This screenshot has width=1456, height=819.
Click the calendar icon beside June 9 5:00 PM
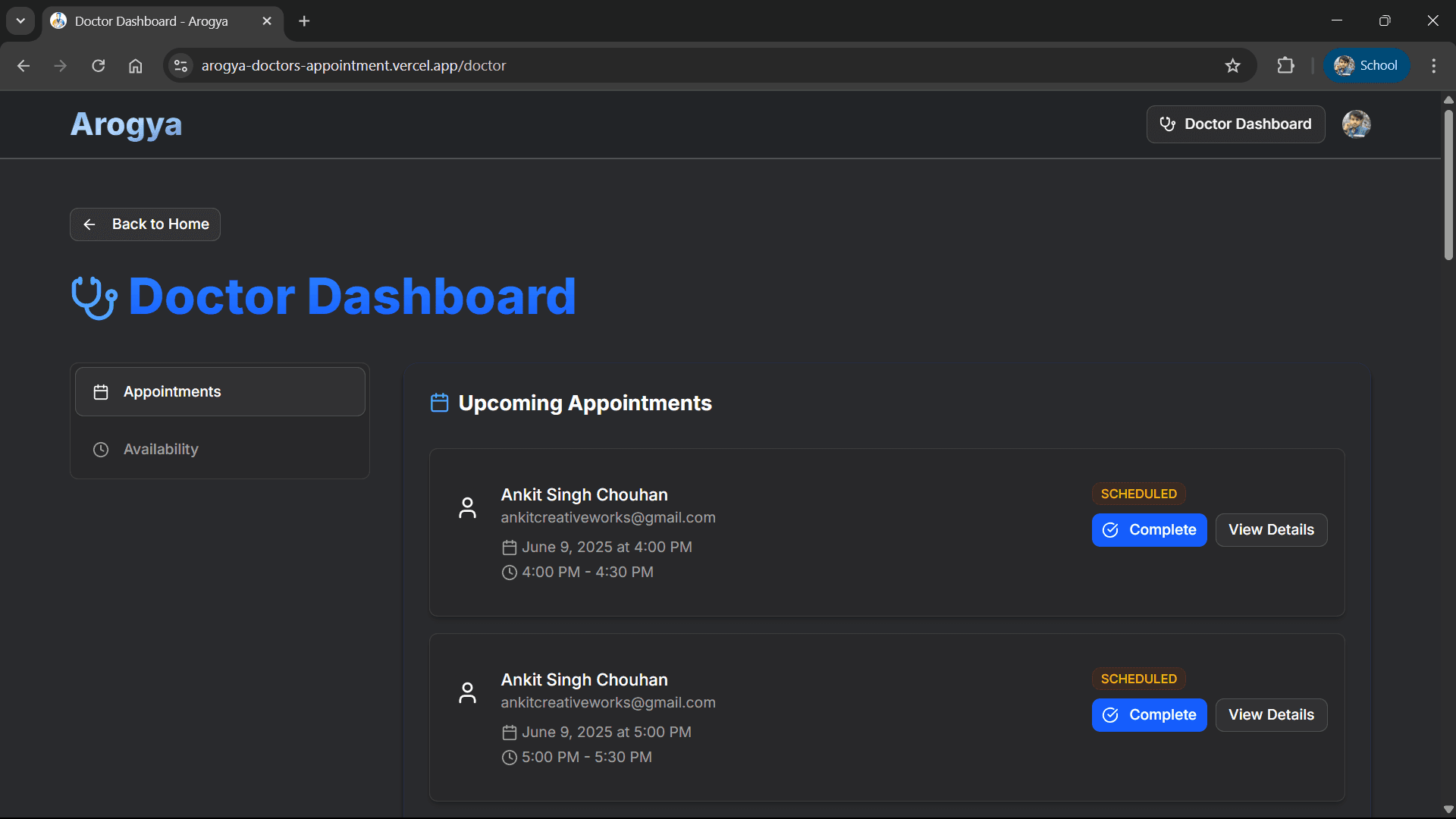pos(510,733)
